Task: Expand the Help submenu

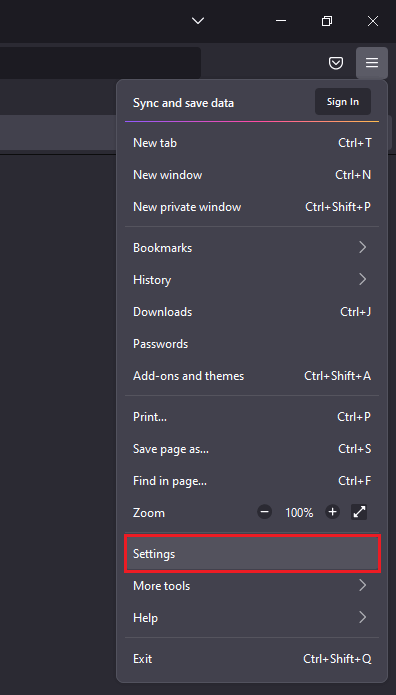Action: [252, 617]
